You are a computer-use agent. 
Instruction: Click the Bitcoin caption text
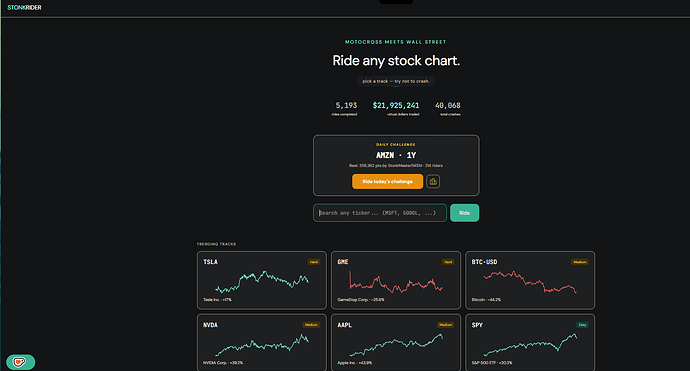pos(486,300)
